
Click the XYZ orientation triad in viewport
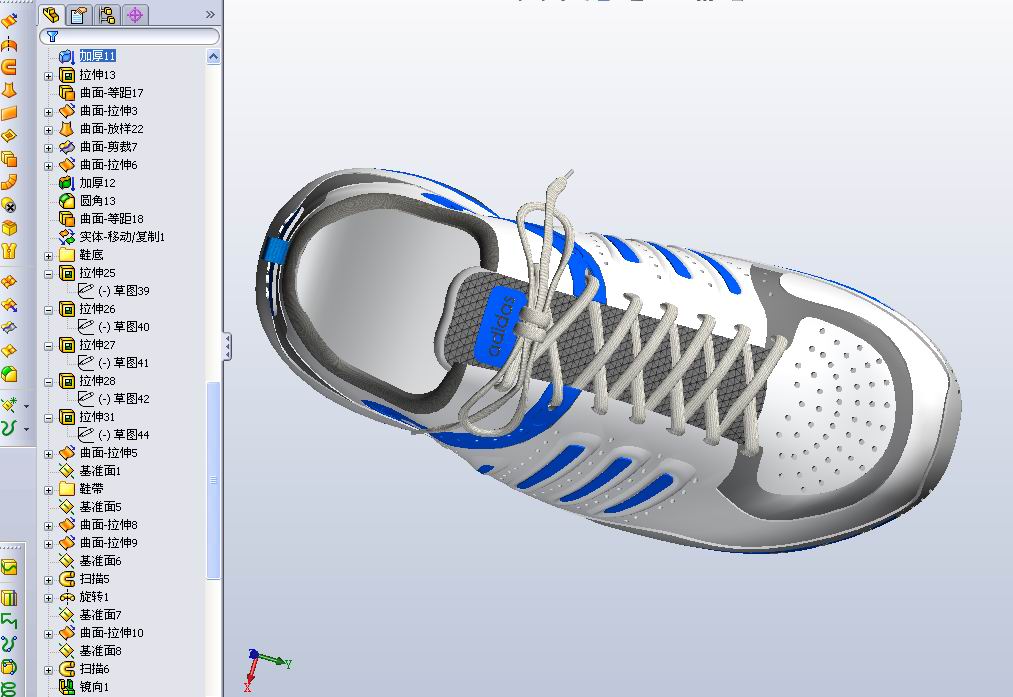pos(266,670)
